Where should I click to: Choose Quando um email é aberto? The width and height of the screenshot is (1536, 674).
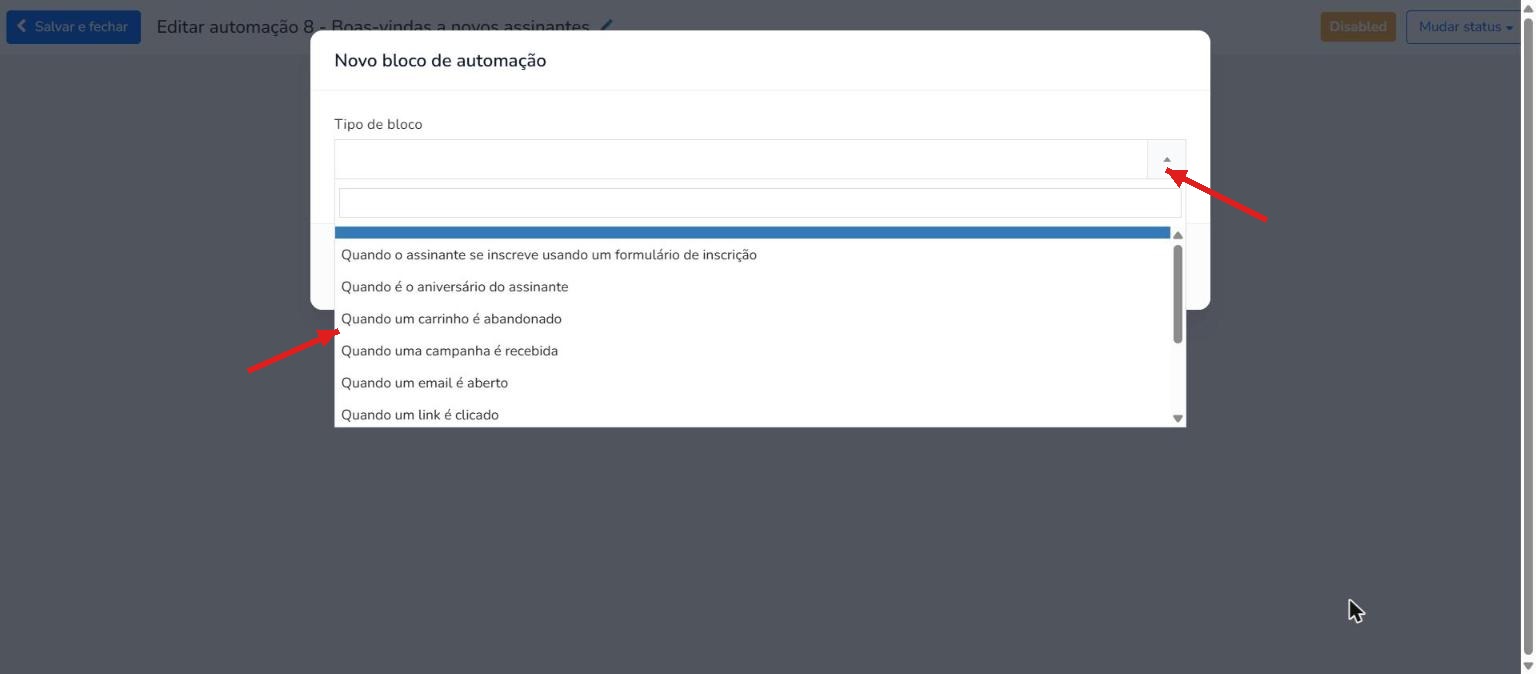tap(752, 383)
